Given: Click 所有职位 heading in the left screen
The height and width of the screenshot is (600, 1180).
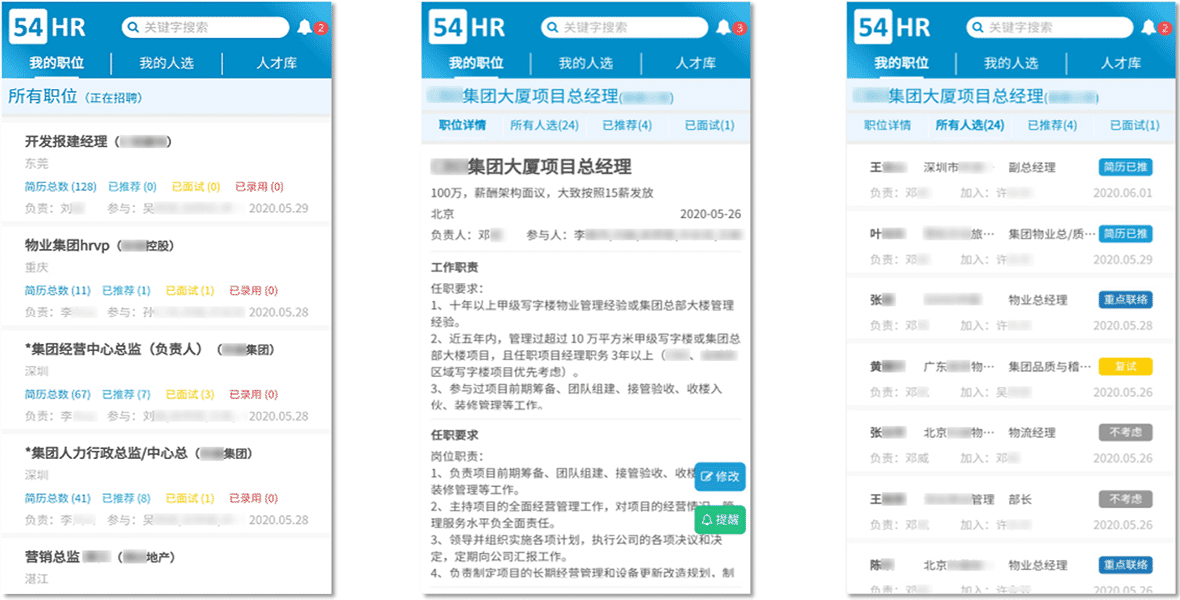Looking at the screenshot, I should coord(43,96).
